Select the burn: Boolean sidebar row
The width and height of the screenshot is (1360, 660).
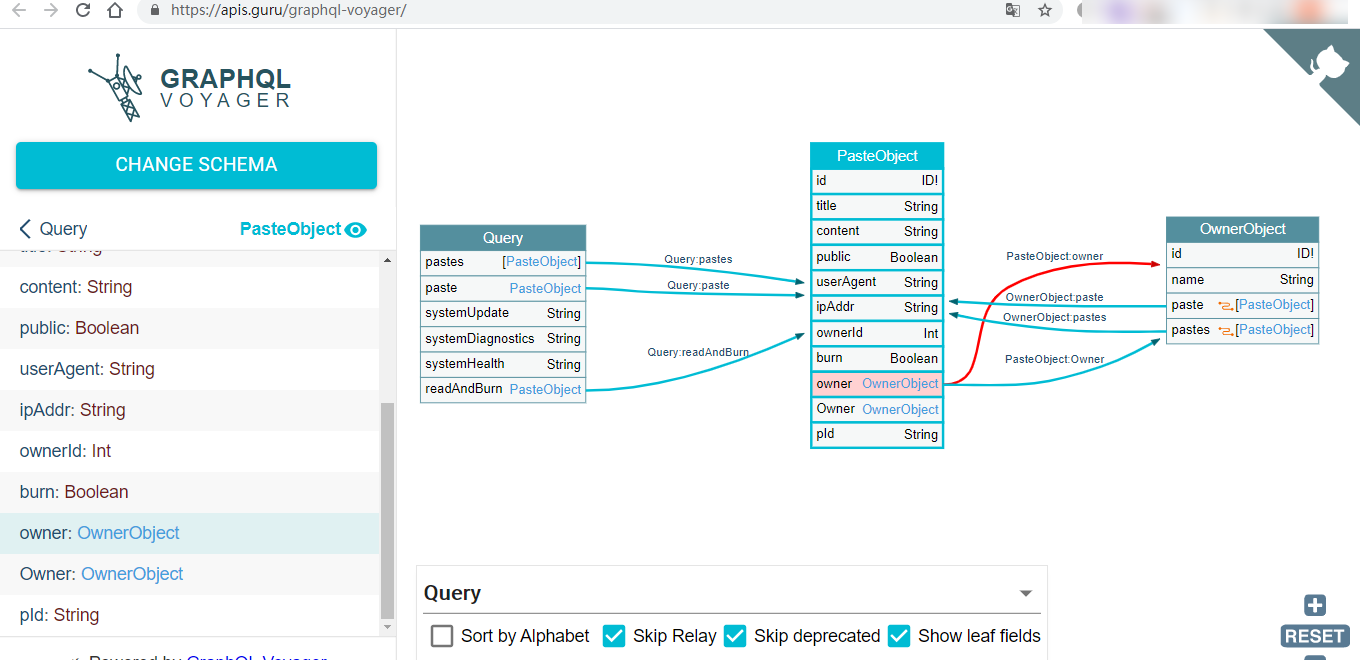[x=190, y=492]
